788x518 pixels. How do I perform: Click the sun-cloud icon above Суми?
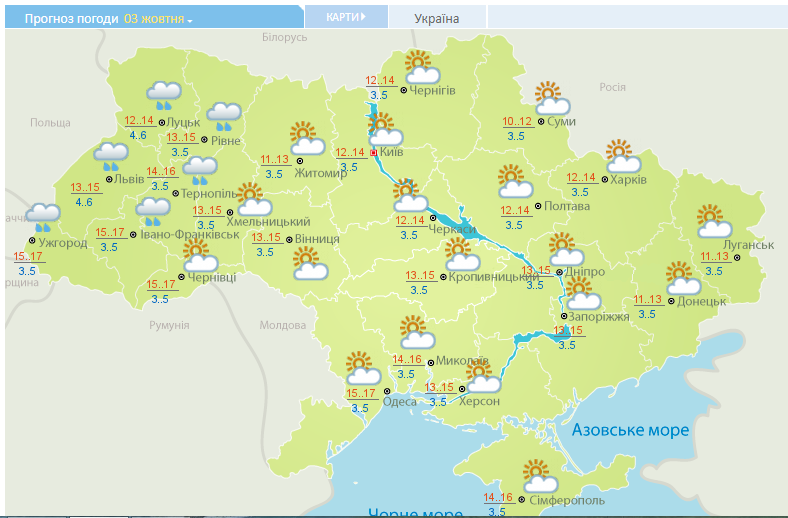click(x=550, y=98)
